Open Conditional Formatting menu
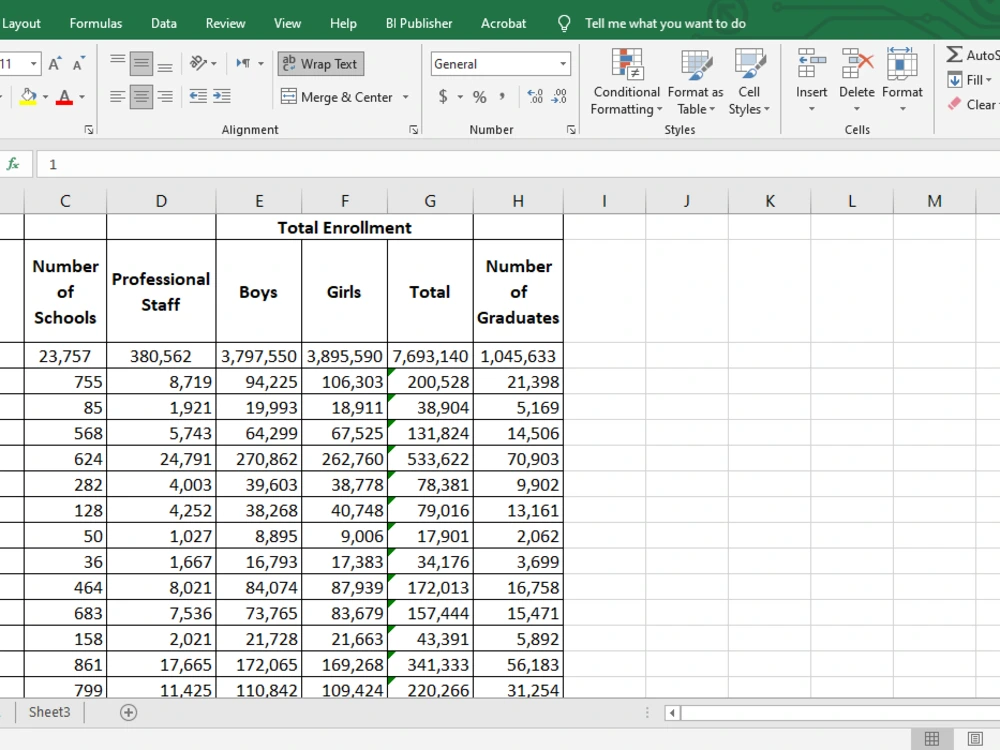 point(626,82)
